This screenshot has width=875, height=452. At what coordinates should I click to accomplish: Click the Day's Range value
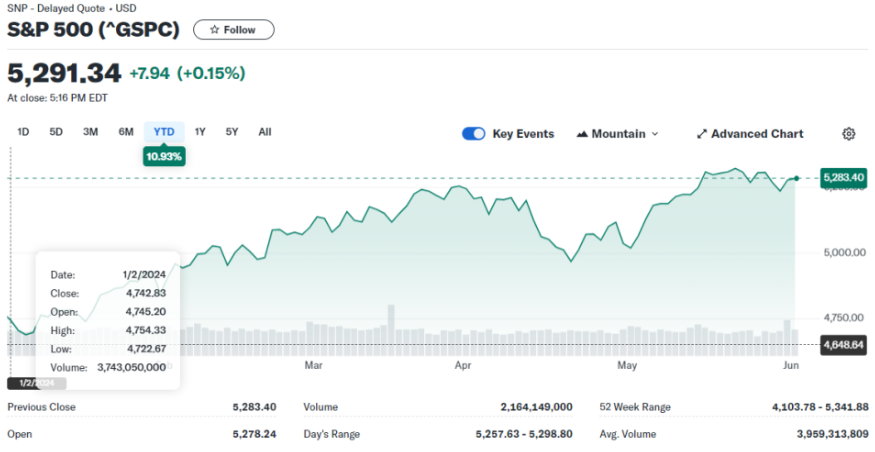pyautogui.click(x=524, y=434)
